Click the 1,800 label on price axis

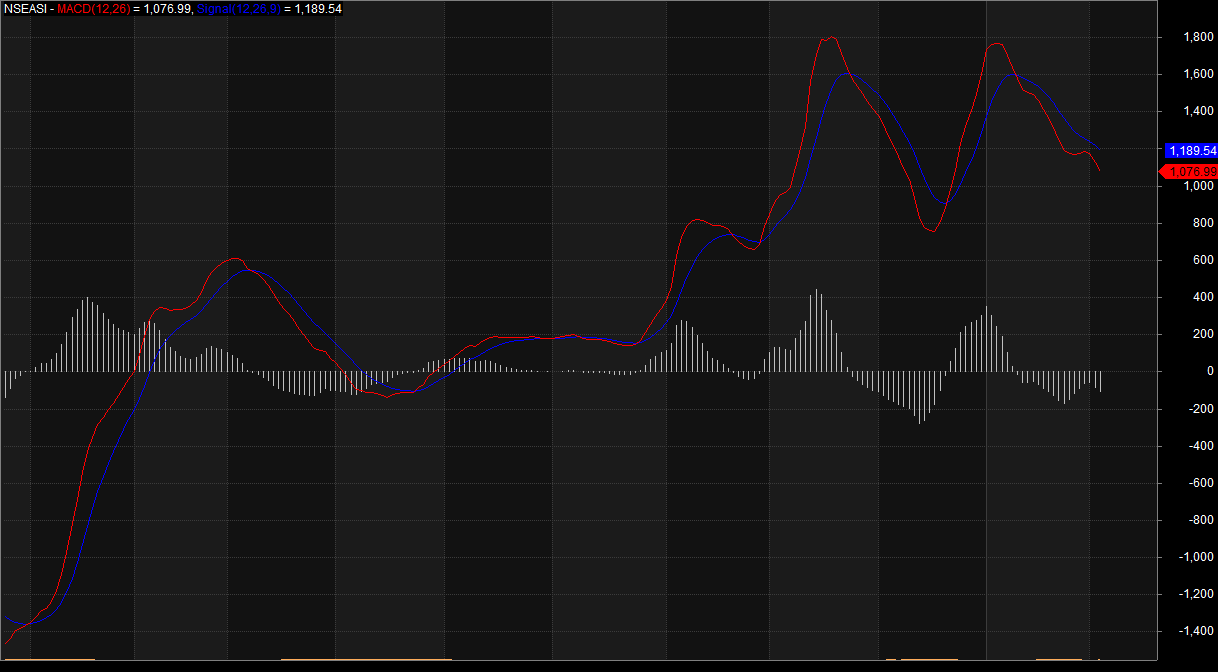tap(1198, 38)
